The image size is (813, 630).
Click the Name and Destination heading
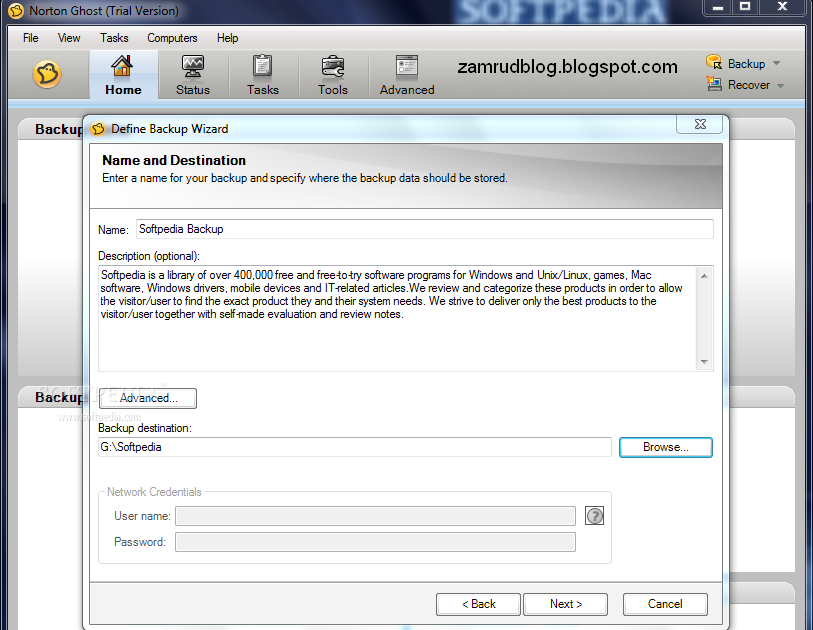coord(174,160)
